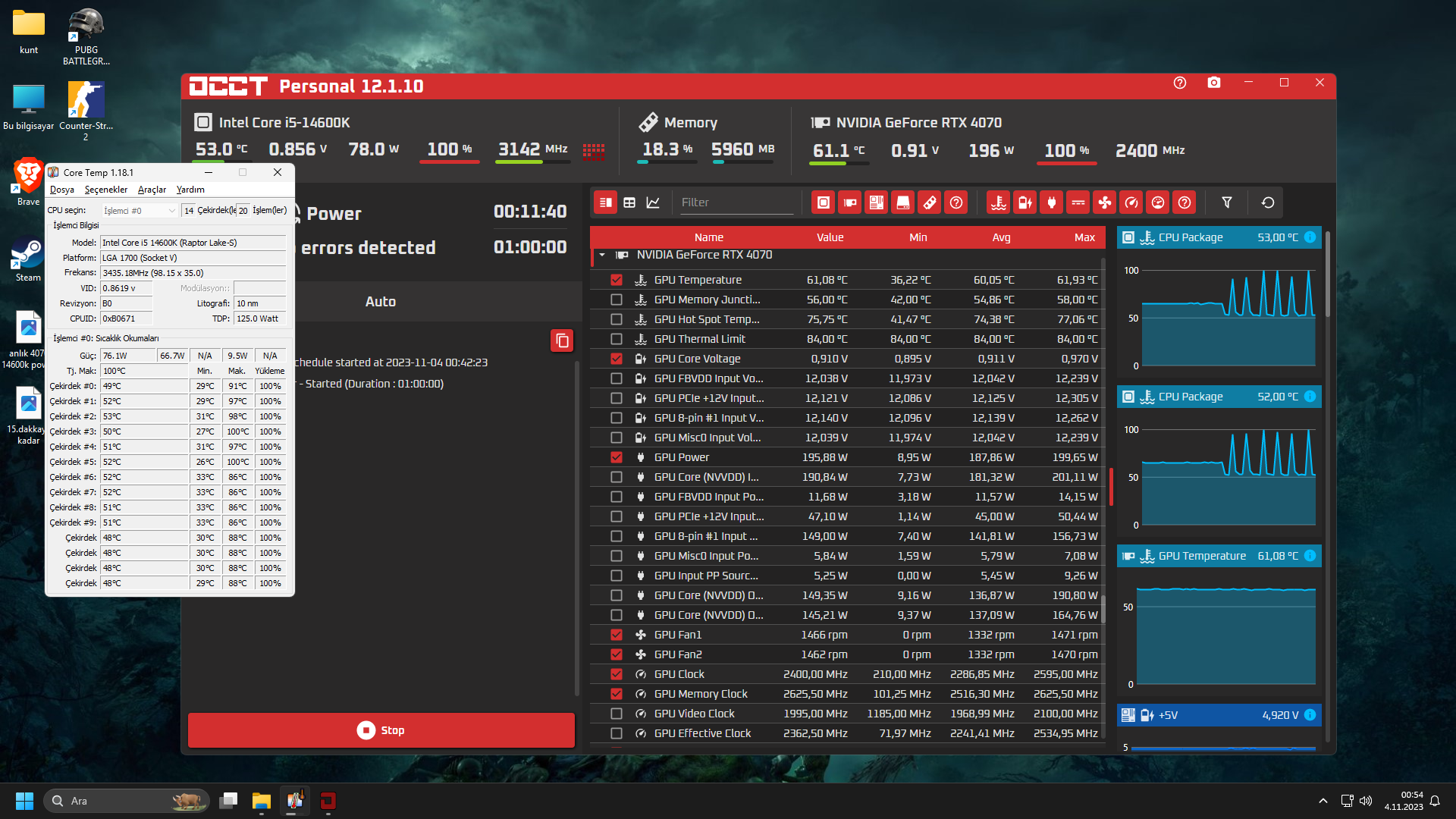
Task: Enable GPU Hot Spot Temp checkbox
Action: [x=617, y=319]
